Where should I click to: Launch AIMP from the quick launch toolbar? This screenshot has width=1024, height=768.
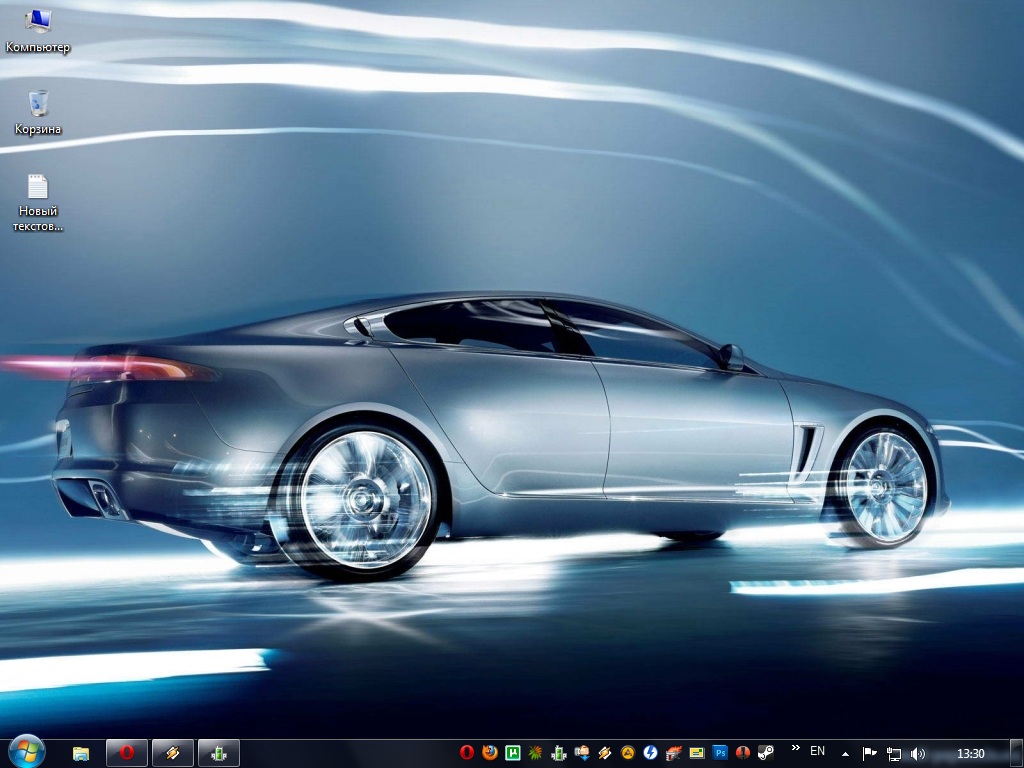628,752
